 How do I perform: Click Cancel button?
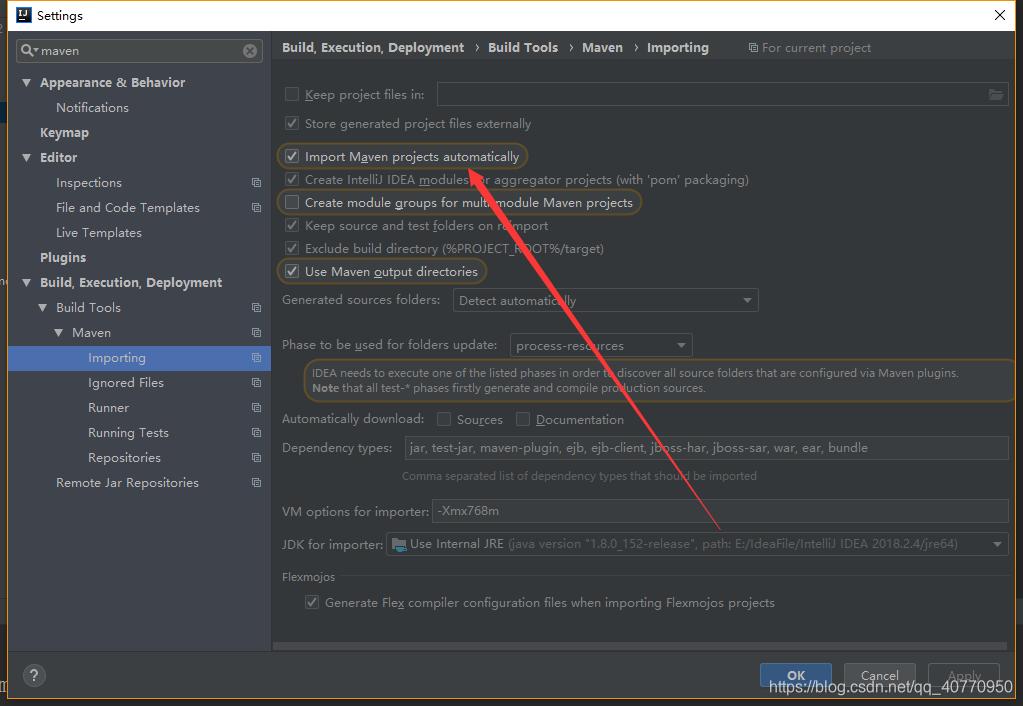point(879,675)
